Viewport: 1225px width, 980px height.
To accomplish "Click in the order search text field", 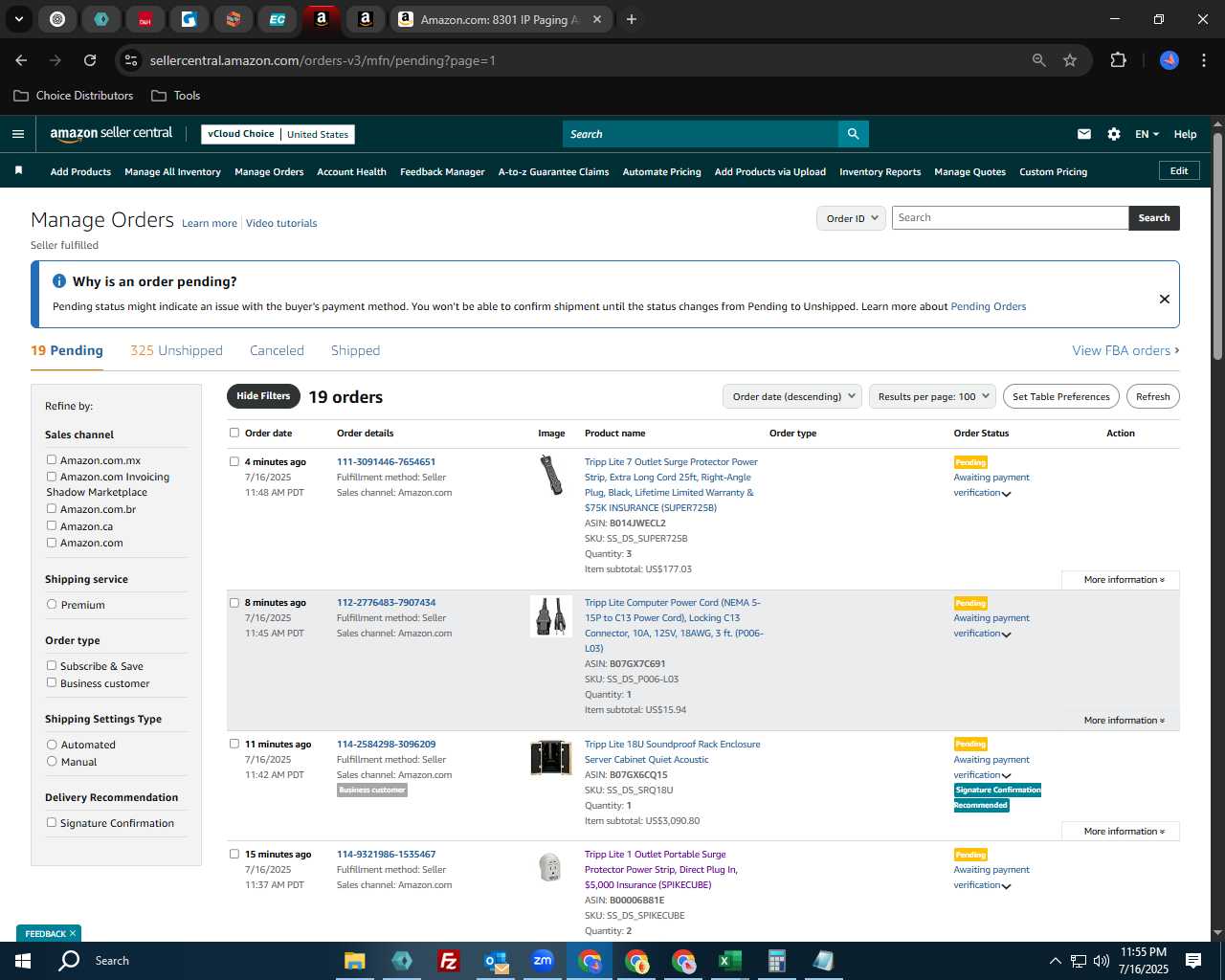I will tap(1010, 218).
